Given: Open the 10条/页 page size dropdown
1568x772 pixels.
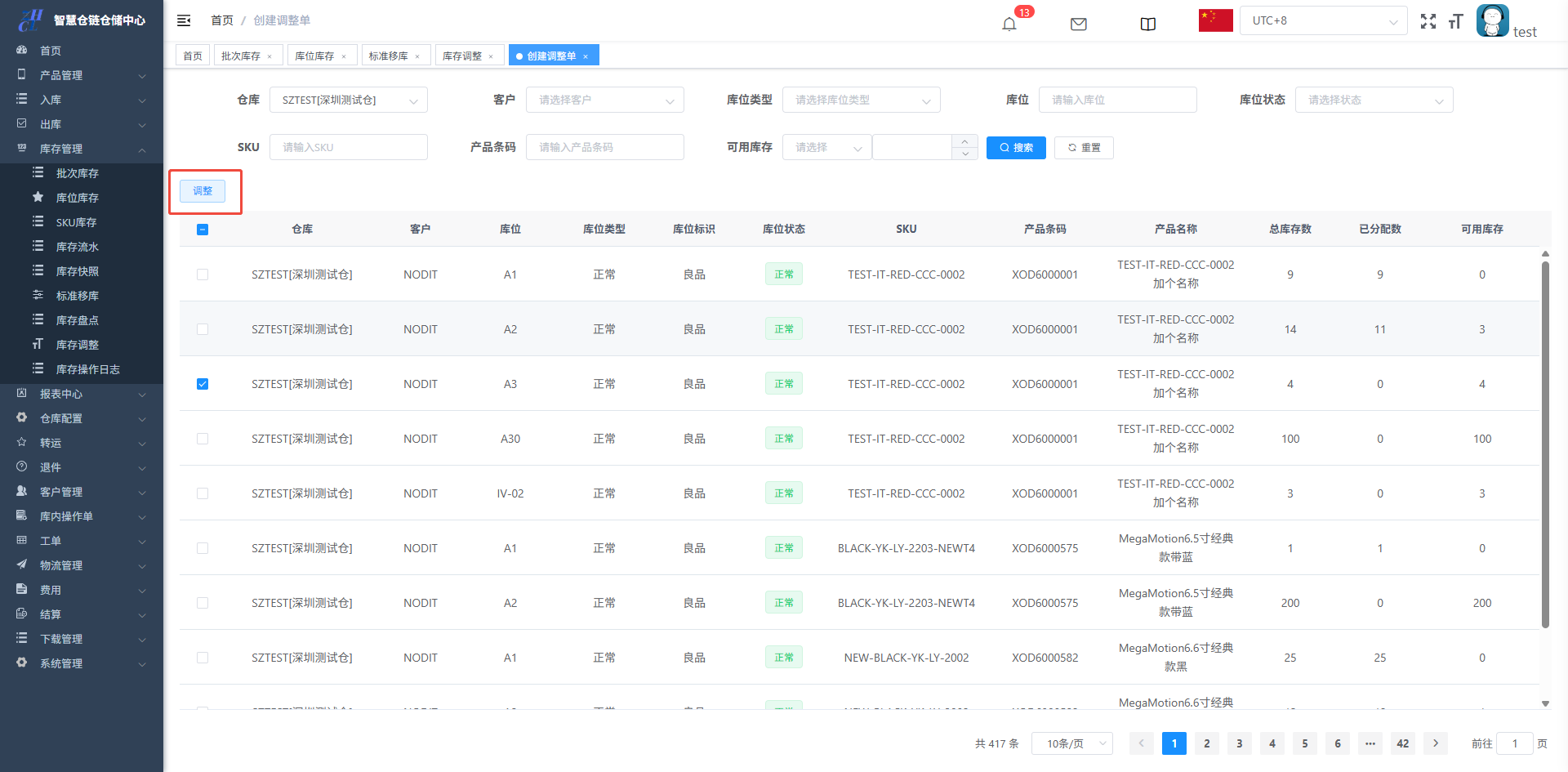Looking at the screenshot, I should click(x=1071, y=743).
